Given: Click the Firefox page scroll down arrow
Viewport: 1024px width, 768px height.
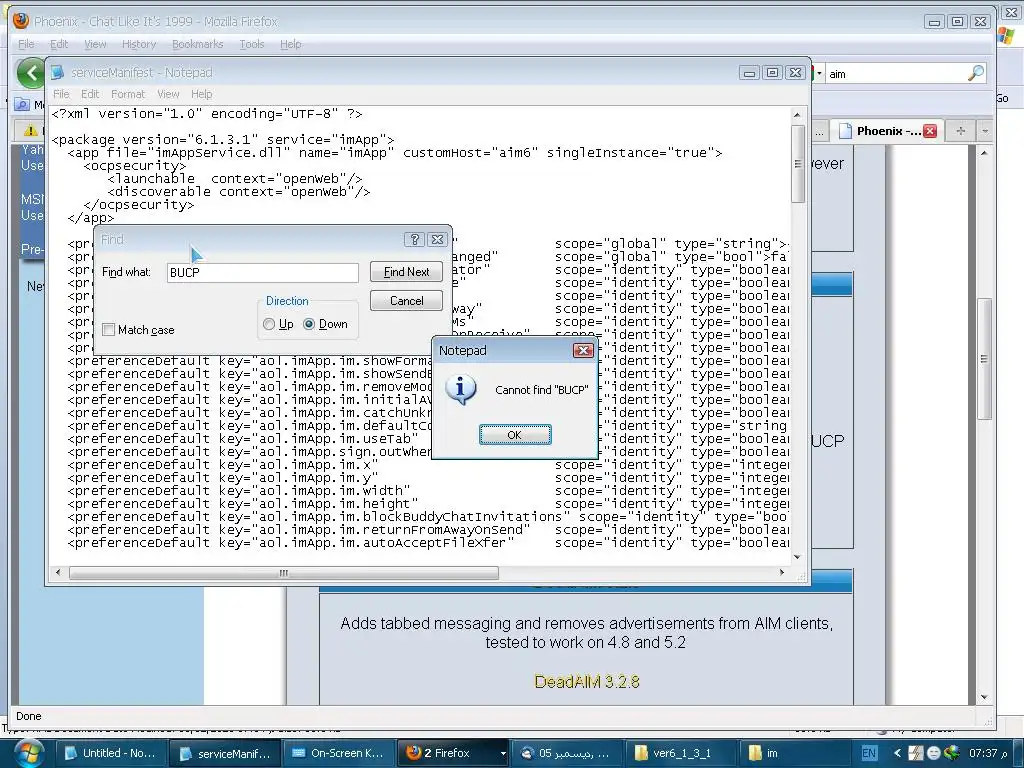Looking at the screenshot, I should 984,697.
